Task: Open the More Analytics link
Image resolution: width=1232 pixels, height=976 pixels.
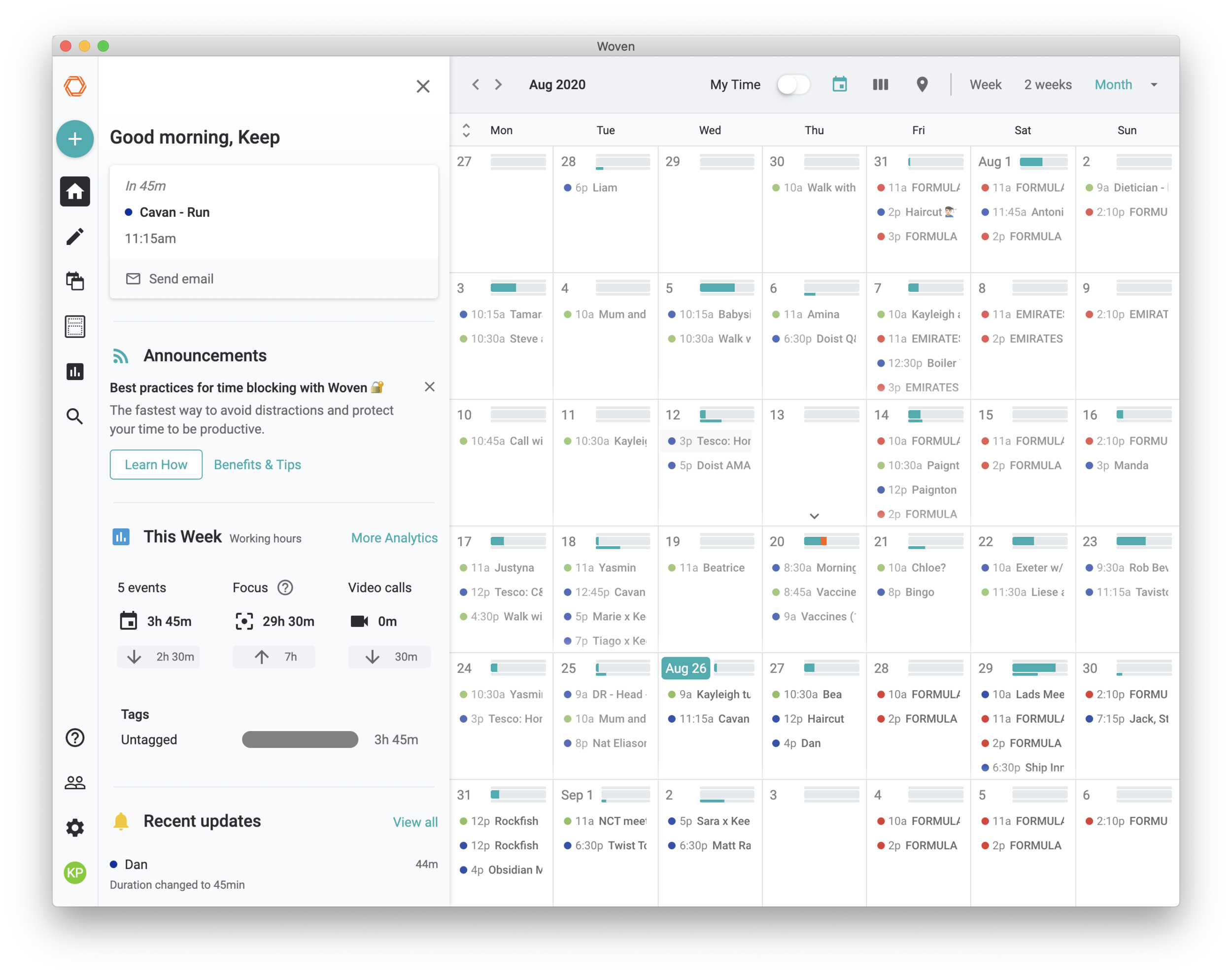Action: pyautogui.click(x=394, y=538)
